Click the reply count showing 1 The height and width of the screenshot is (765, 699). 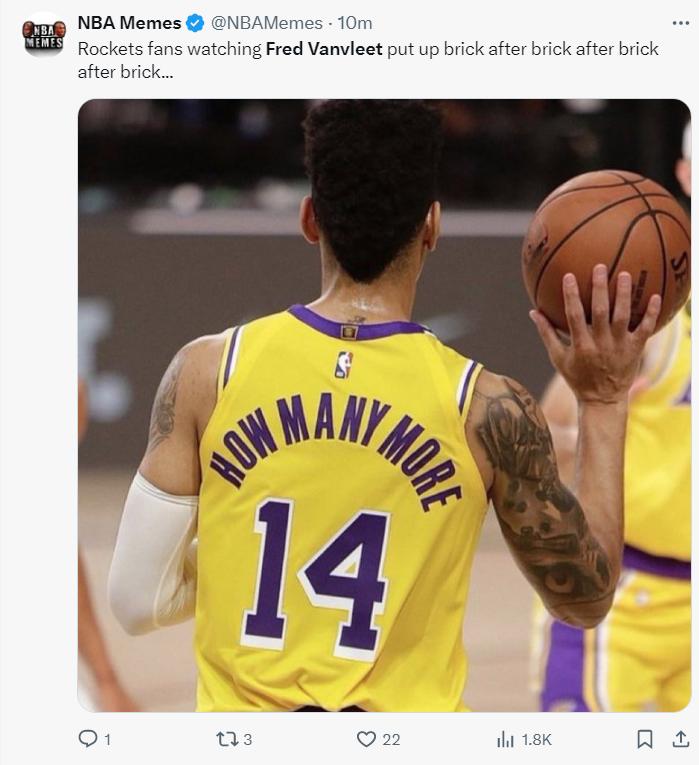pos(108,740)
